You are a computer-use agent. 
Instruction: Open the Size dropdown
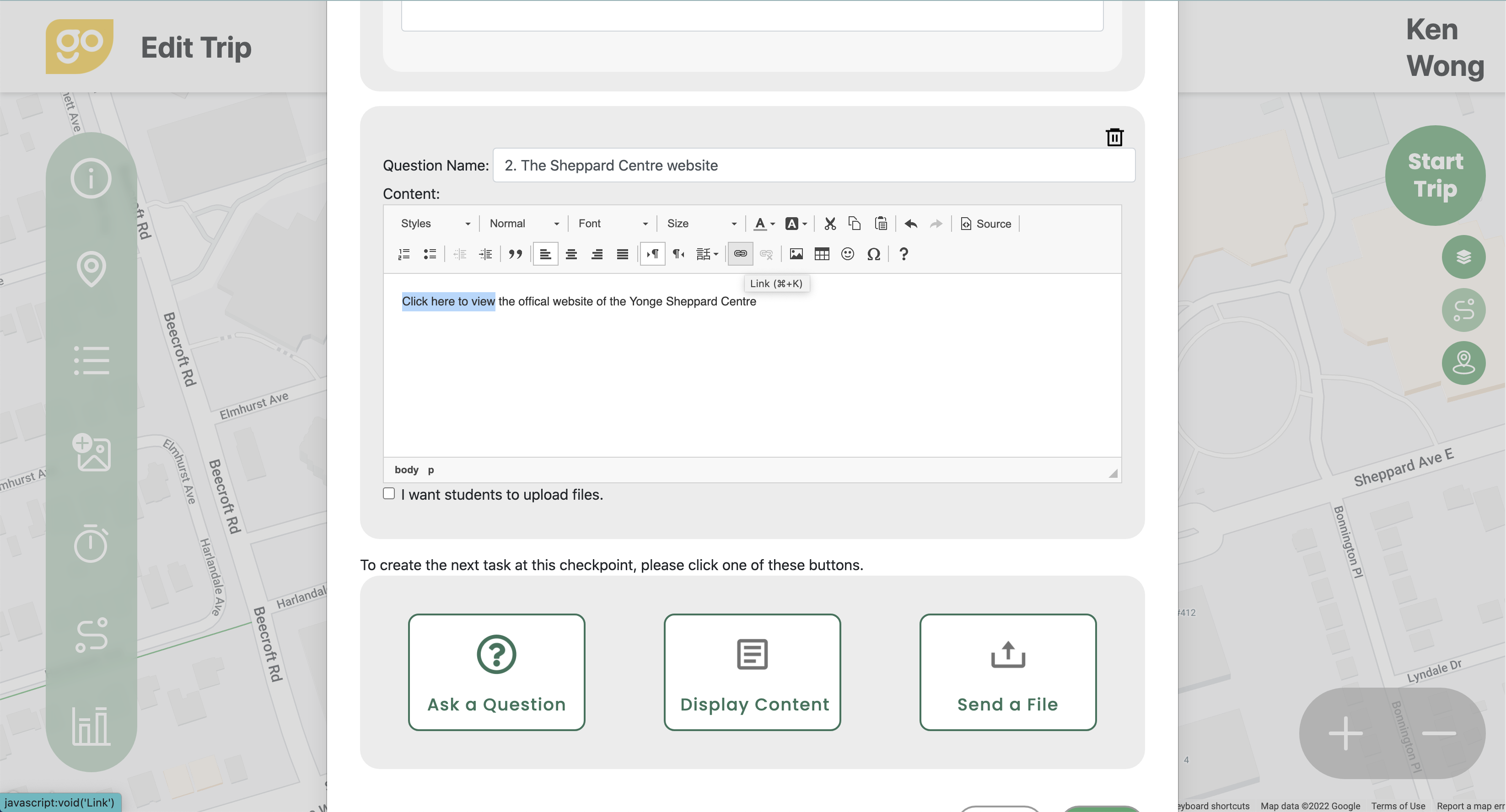[702, 224]
